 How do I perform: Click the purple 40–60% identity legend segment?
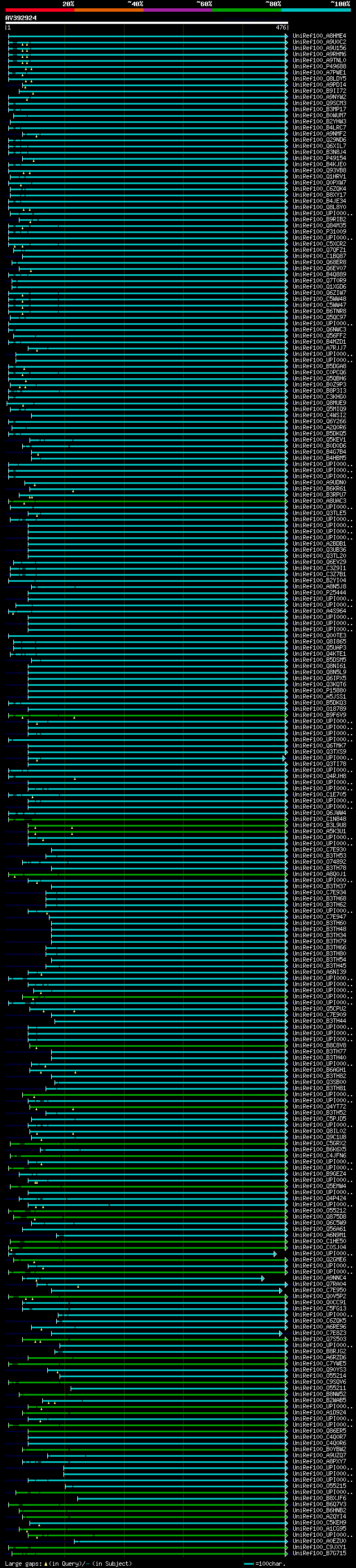click(177, 10)
